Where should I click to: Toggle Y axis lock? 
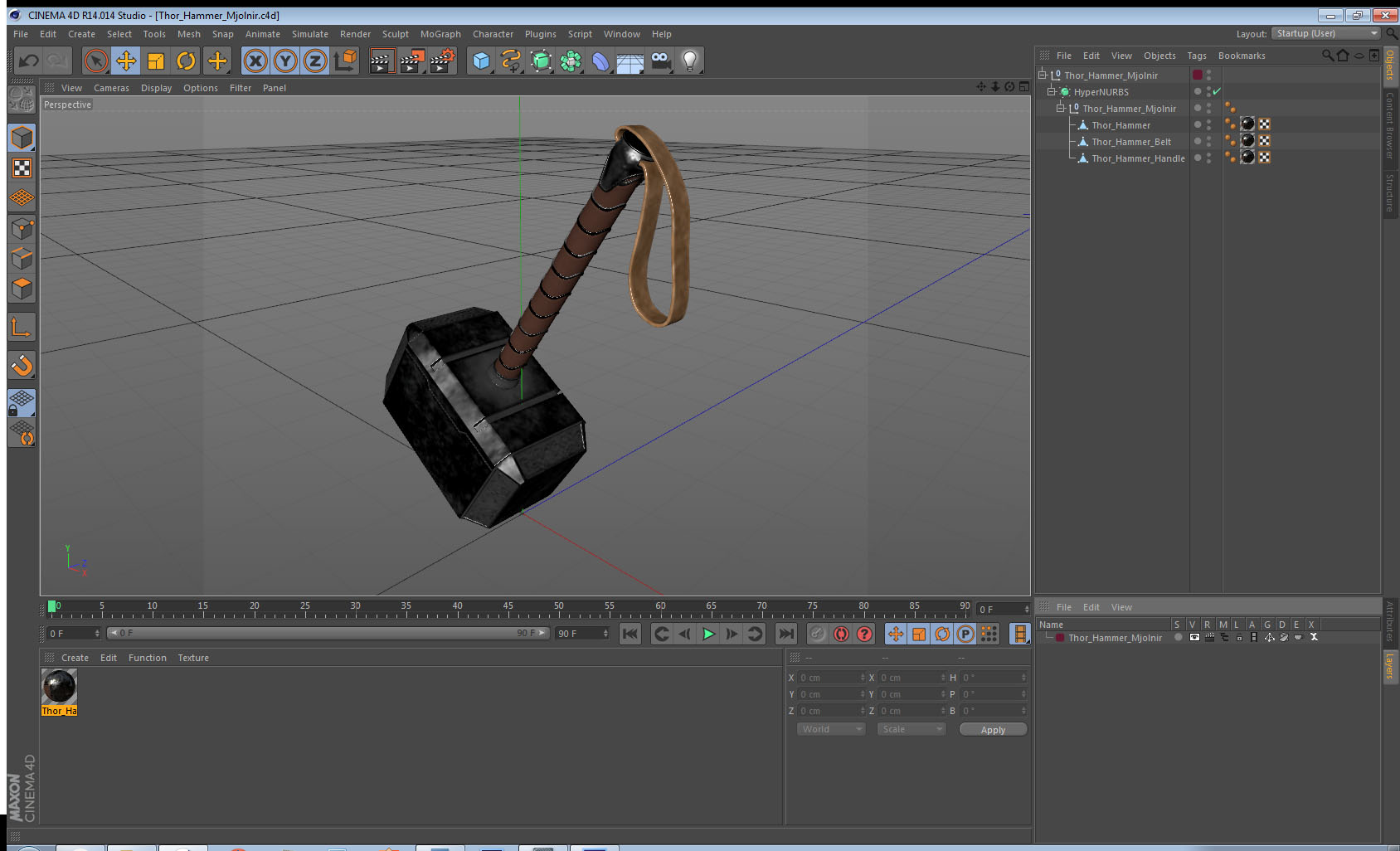coord(285,61)
